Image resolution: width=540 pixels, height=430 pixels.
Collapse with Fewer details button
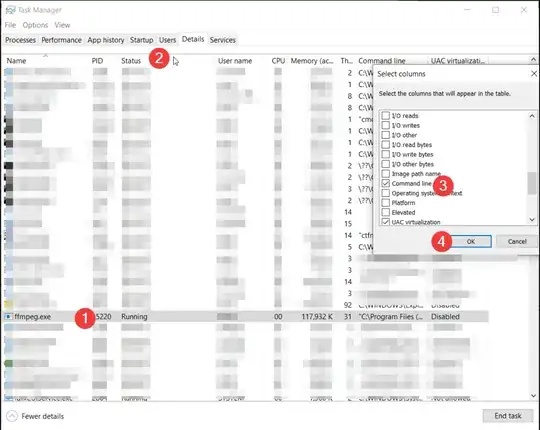[35, 416]
